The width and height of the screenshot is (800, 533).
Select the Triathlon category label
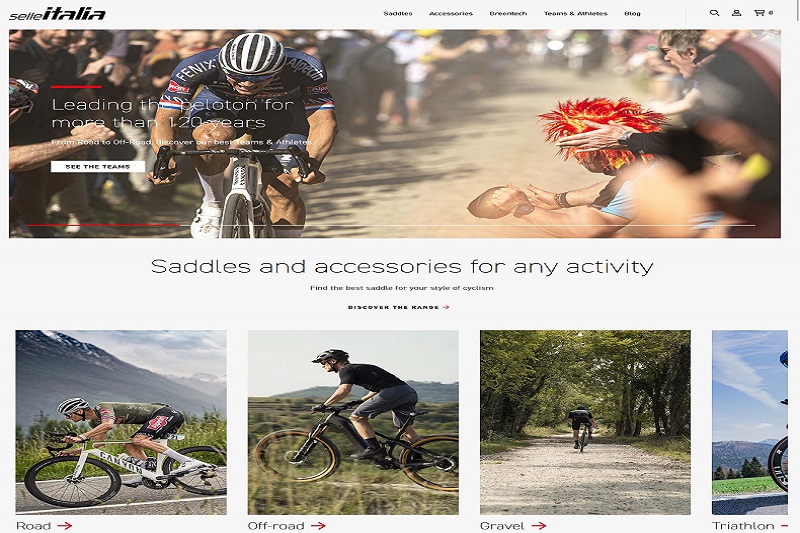click(x=742, y=526)
